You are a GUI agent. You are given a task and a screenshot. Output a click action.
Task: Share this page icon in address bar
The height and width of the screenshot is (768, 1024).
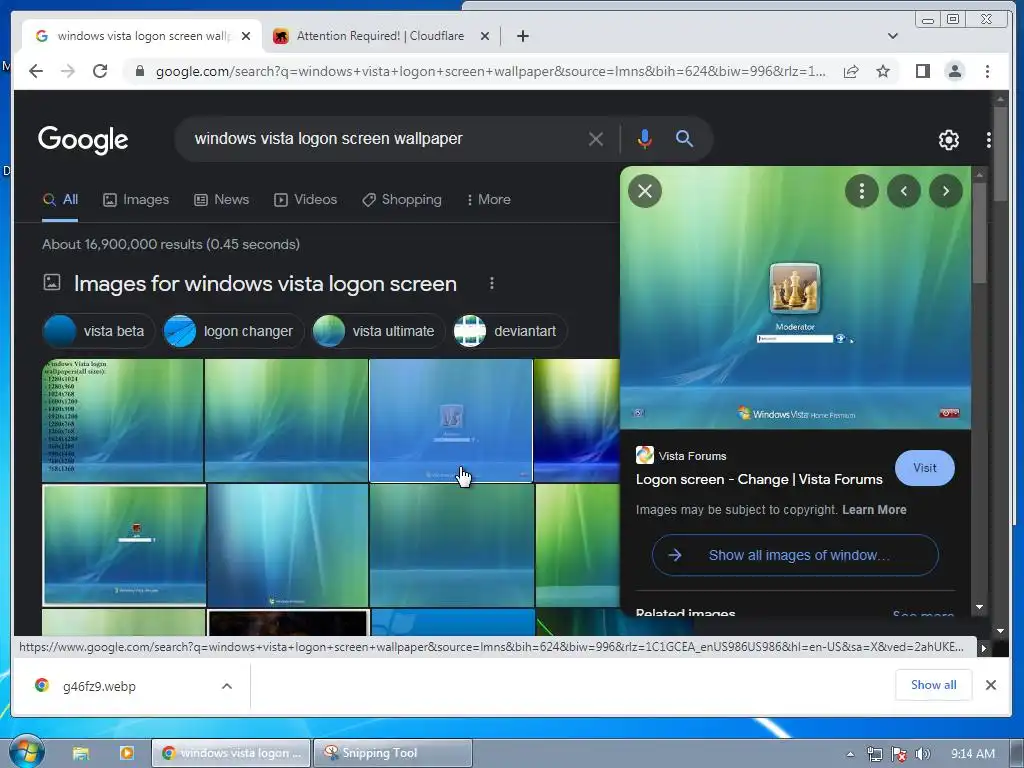pyautogui.click(x=851, y=71)
